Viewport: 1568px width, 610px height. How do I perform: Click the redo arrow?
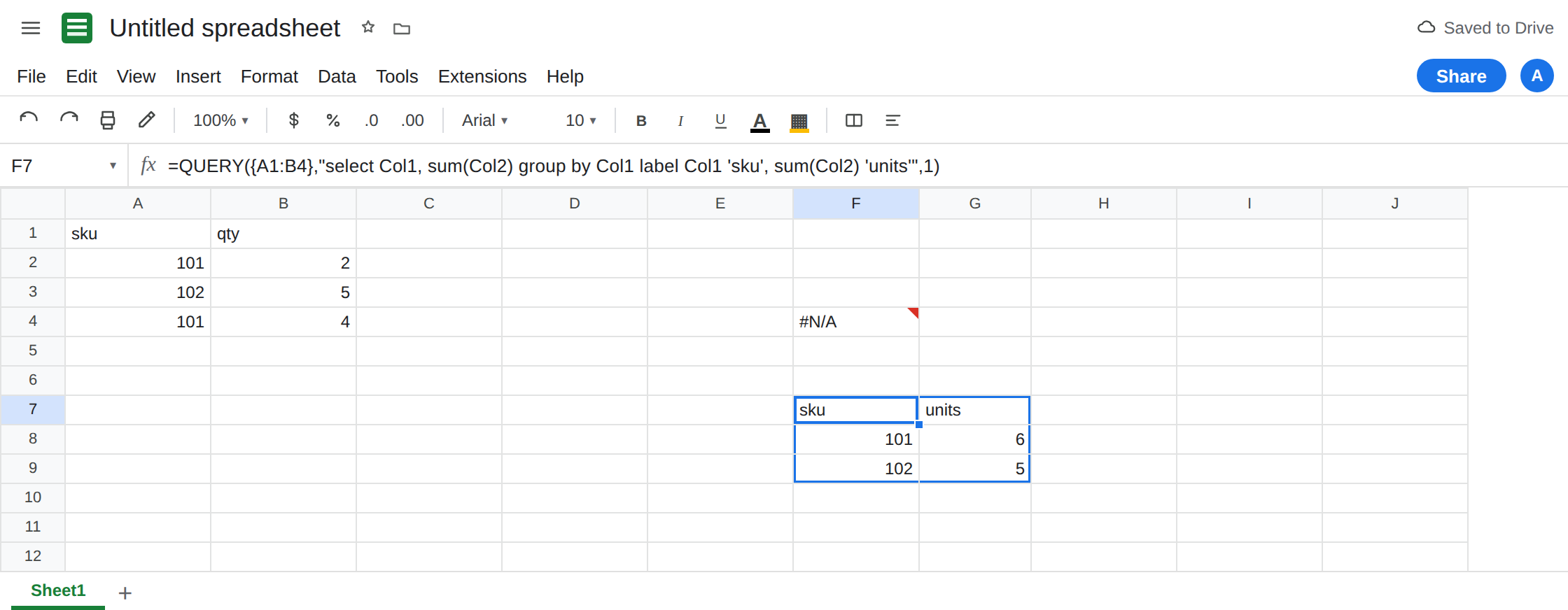point(69,120)
